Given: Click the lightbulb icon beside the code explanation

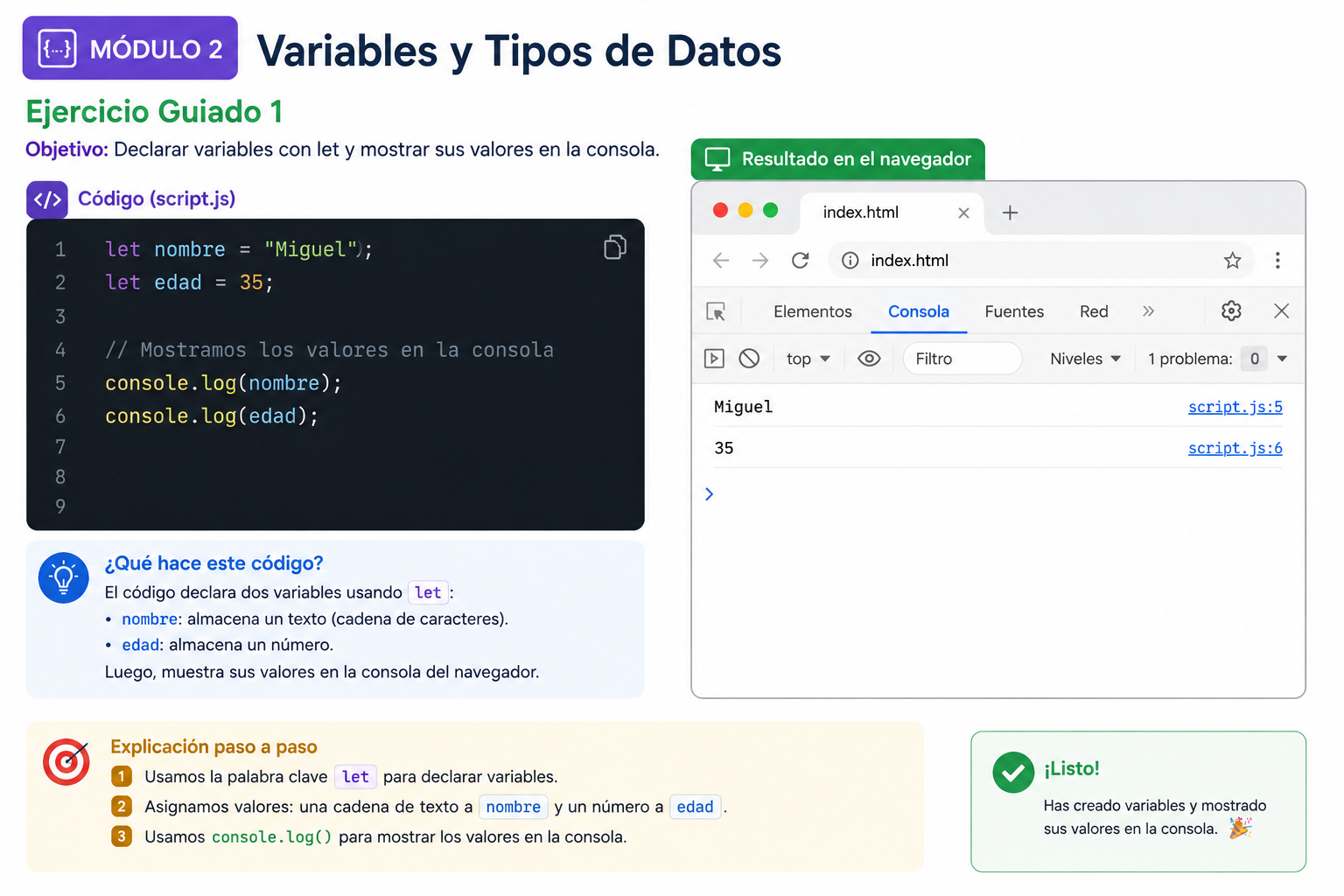Looking at the screenshot, I should [x=64, y=577].
